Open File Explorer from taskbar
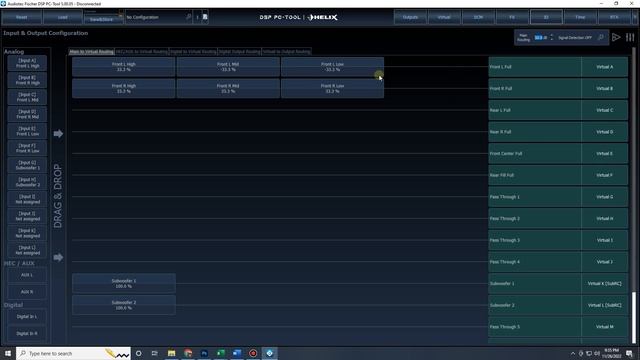The height and width of the screenshot is (360, 640). click(171, 353)
